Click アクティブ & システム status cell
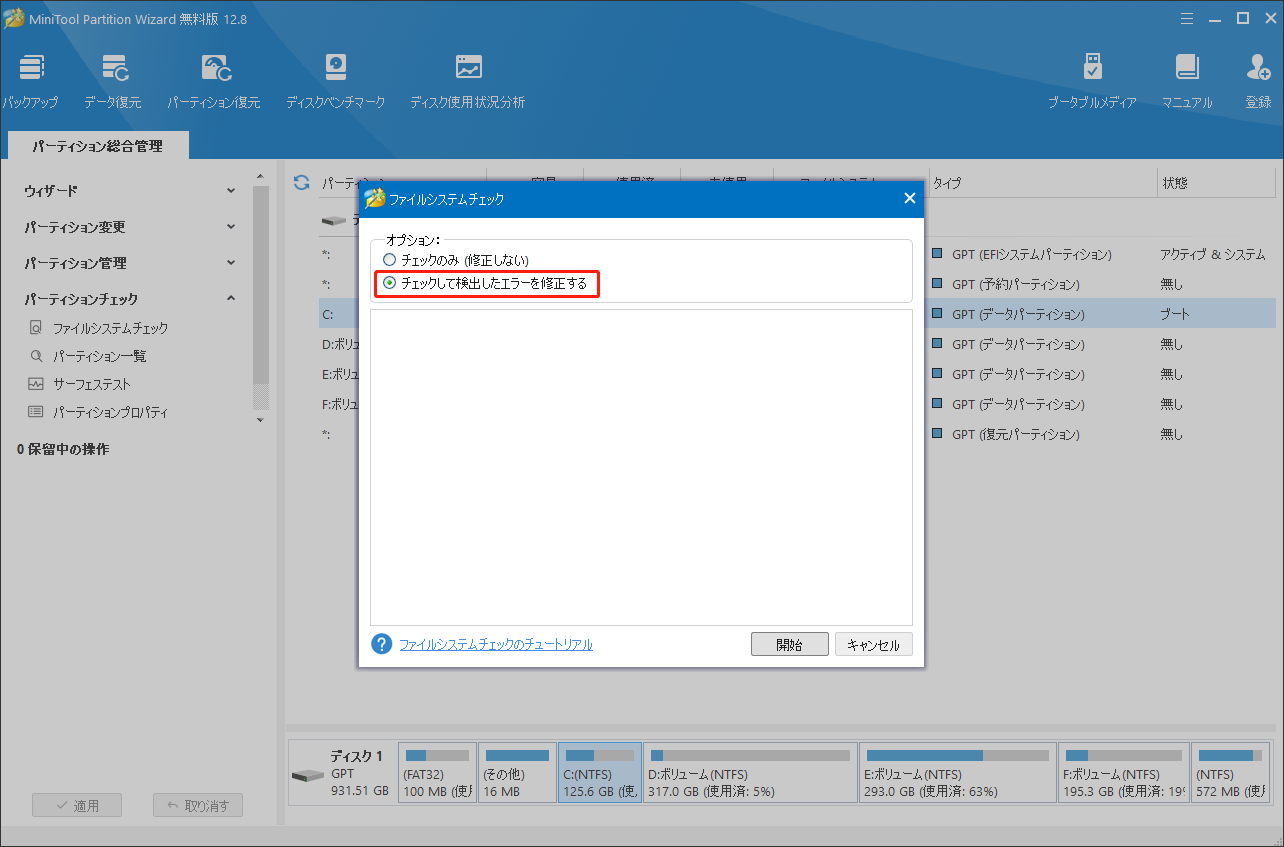 tap(1213, 255)
